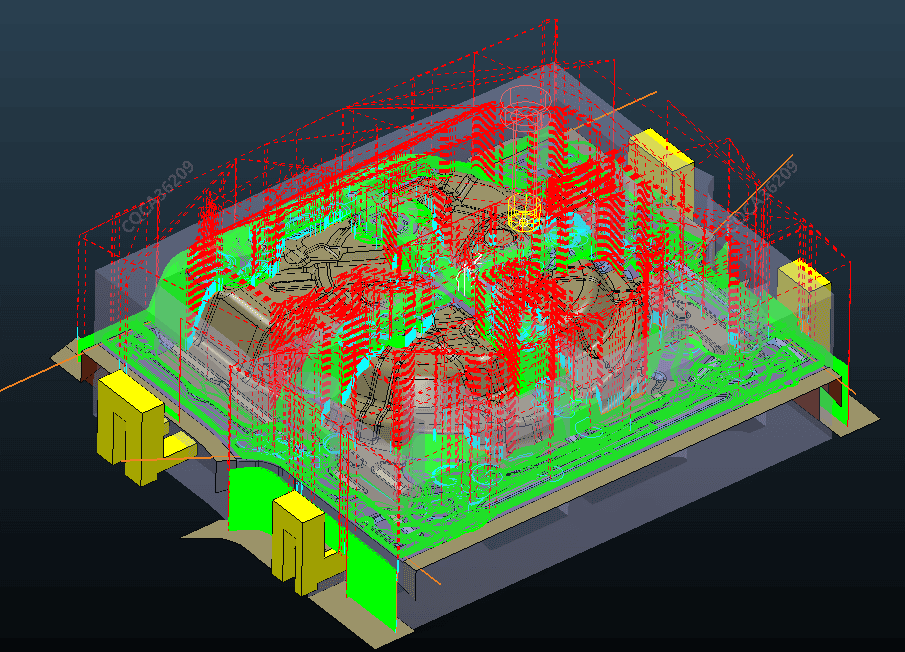Select the green strip at left corner

point(88,344)
